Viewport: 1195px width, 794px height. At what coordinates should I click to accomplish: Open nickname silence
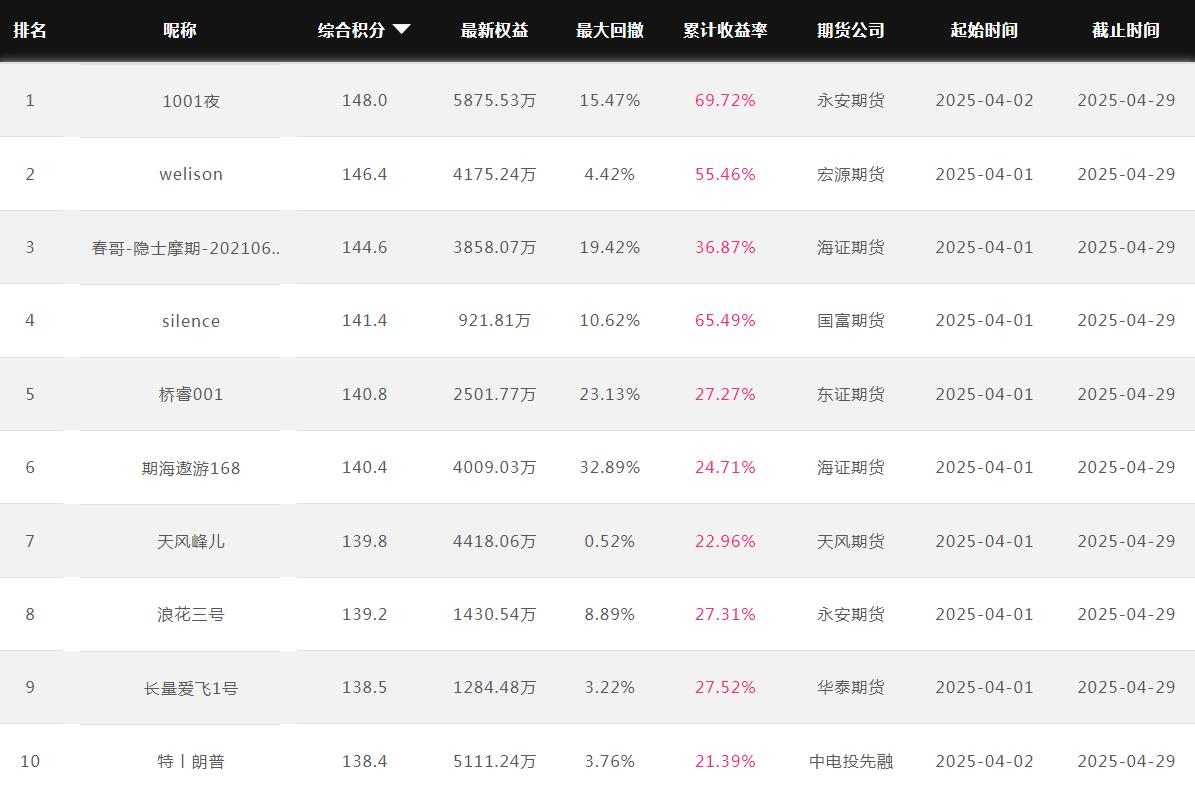click(191, 321)
